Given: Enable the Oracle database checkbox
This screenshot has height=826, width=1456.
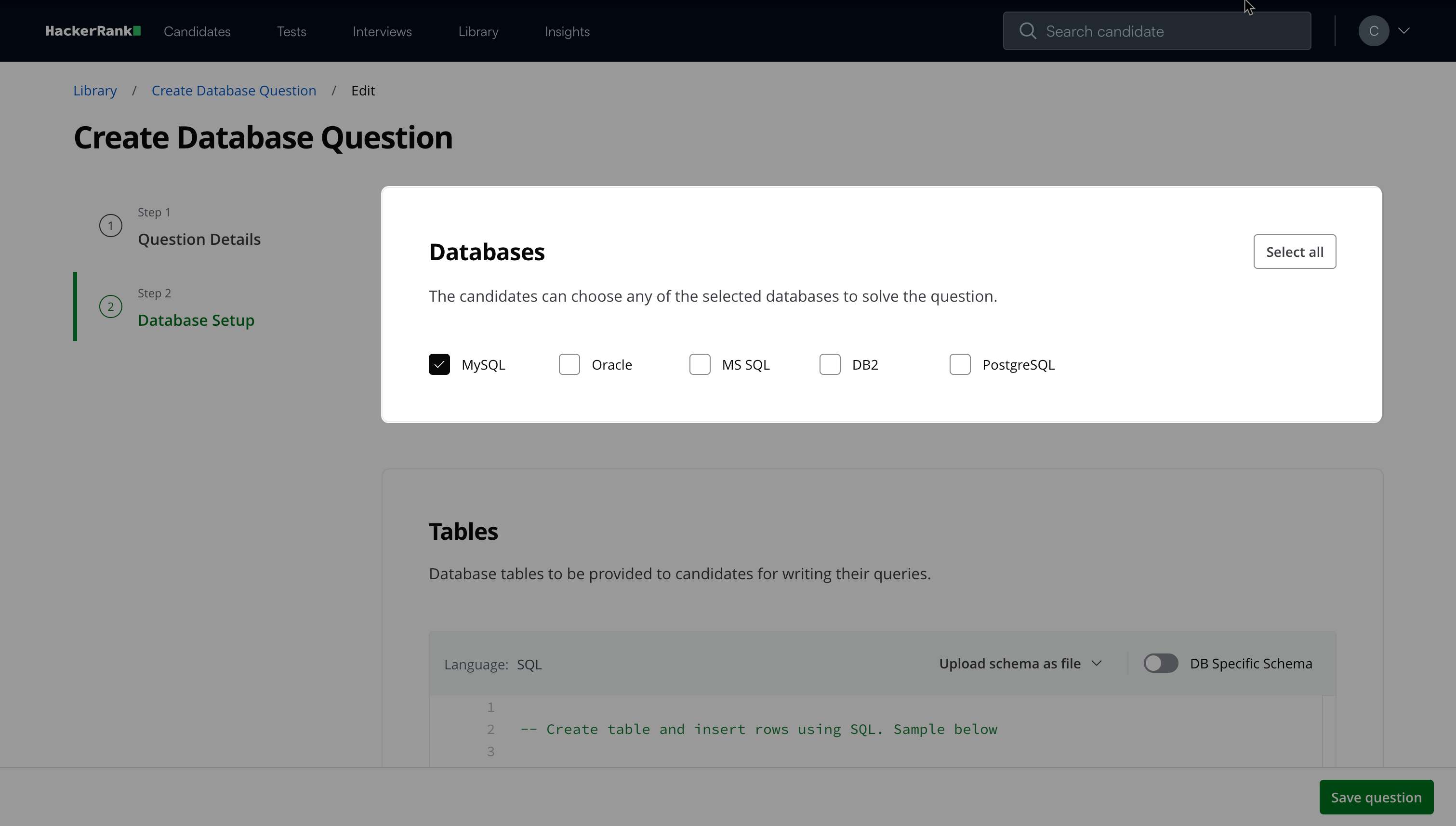Looking at the screenshot, I should (x=569, y=364).
